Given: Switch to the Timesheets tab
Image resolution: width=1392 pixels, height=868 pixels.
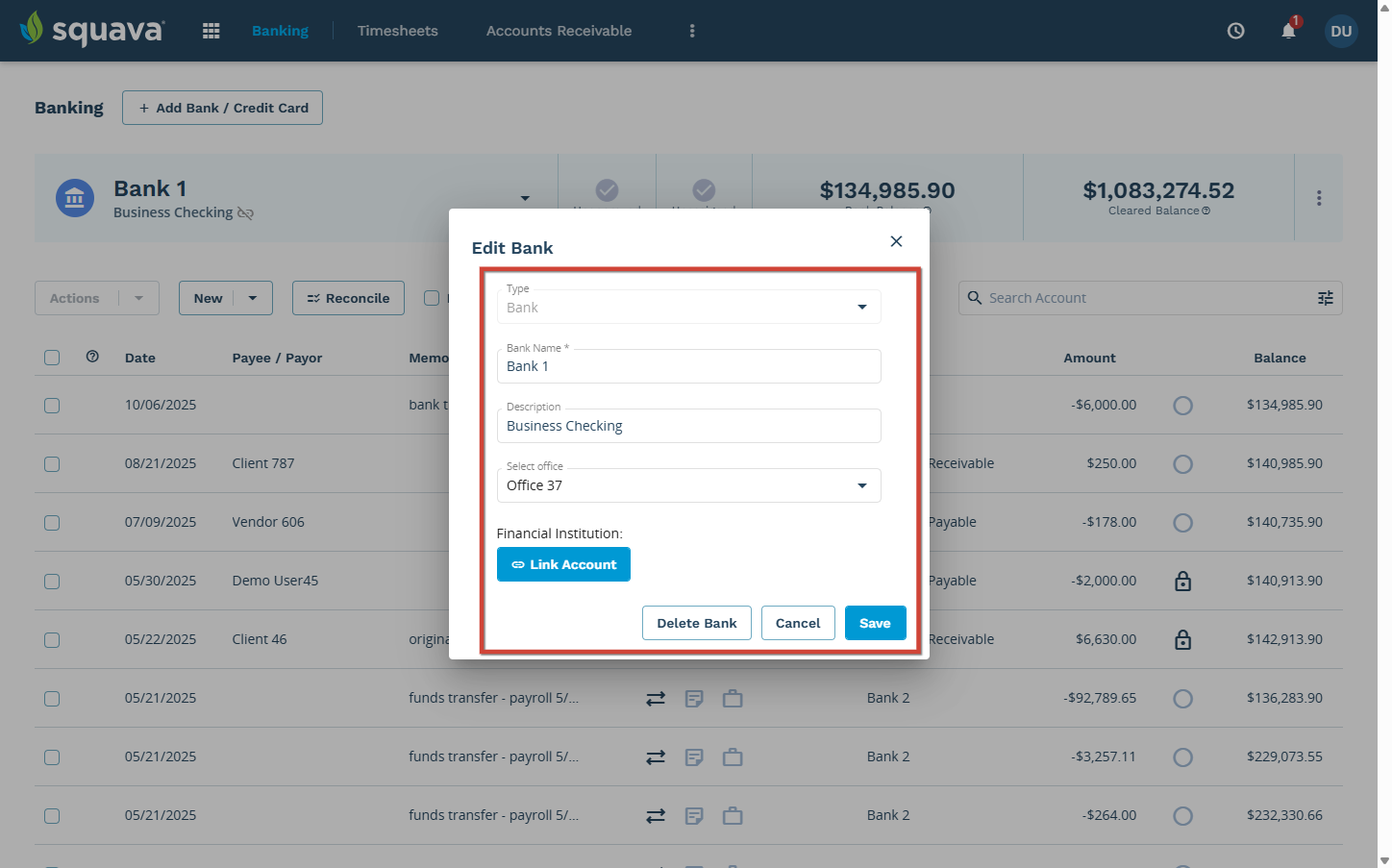Looking at the screenshot, I should coord(397,31).
